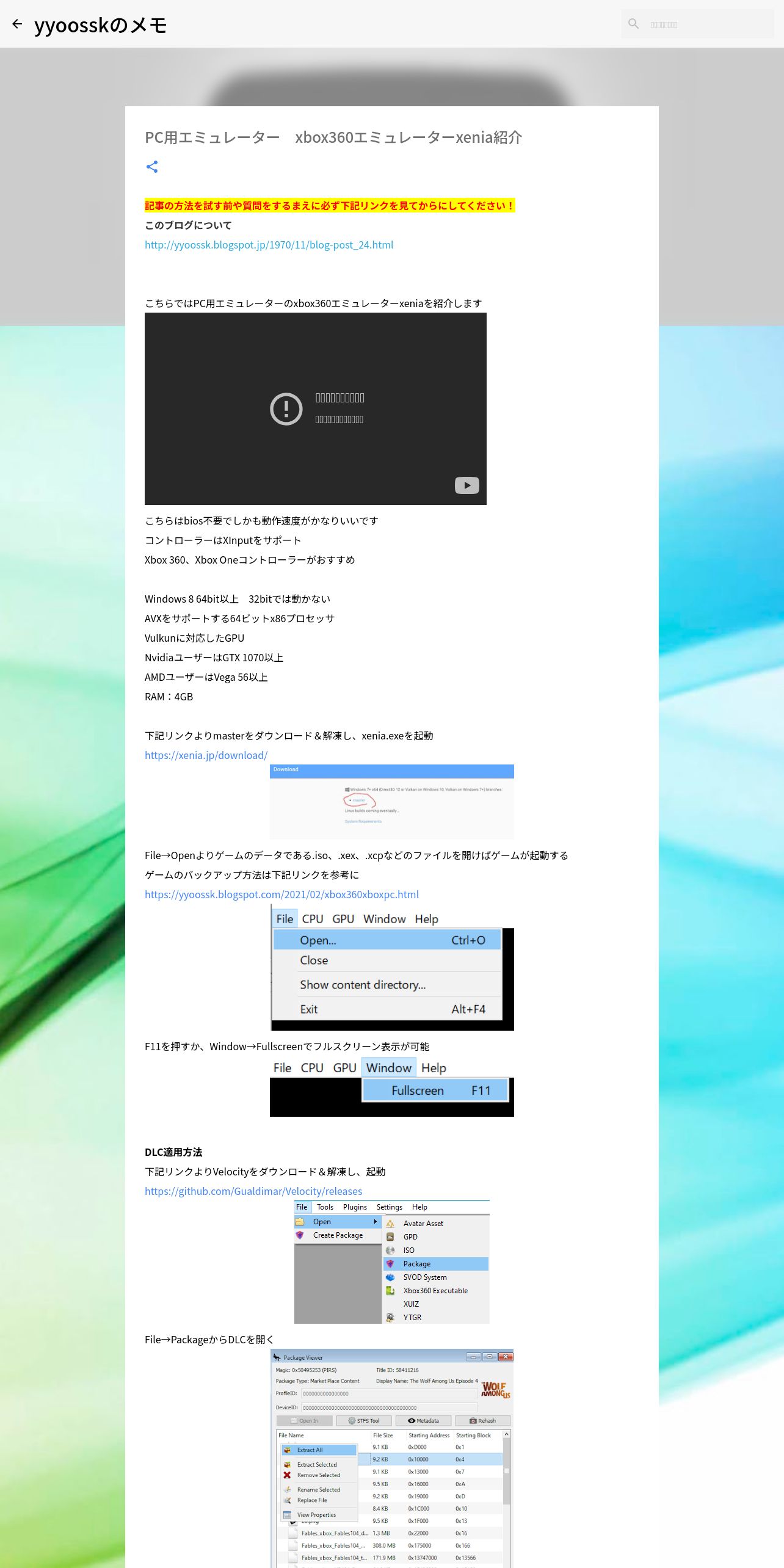Click the line starting '下記リンクよりmasterをダウンロード'
The width and height of the screenshot is (784, 1568).
289,736
